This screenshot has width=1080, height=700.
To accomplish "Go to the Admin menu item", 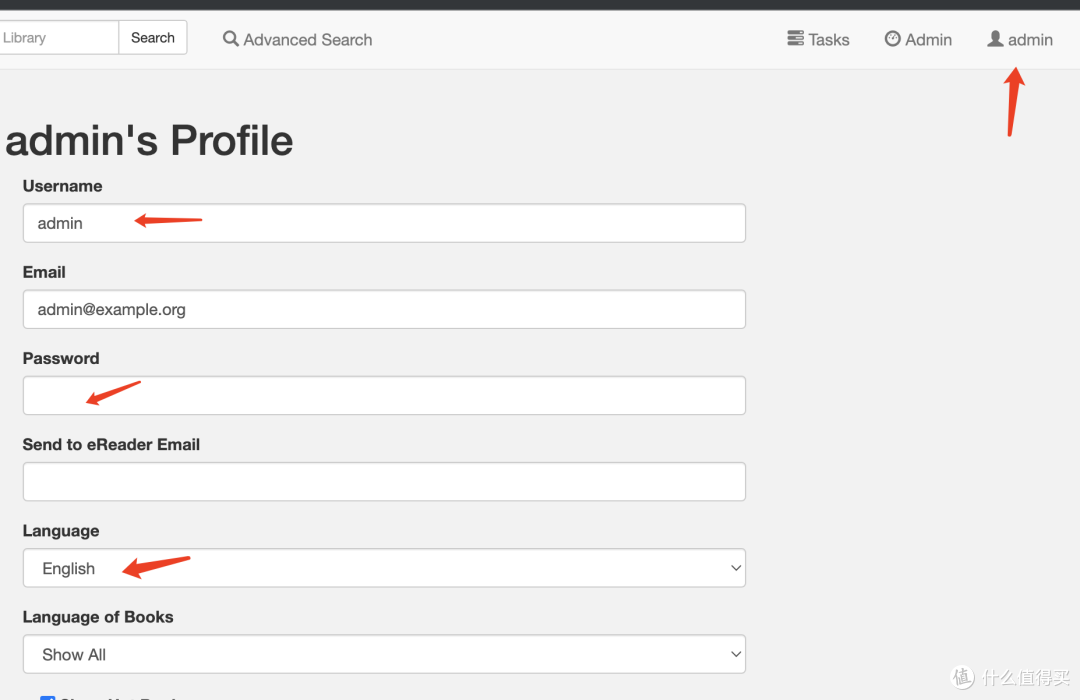I will [x=918, y=39].
